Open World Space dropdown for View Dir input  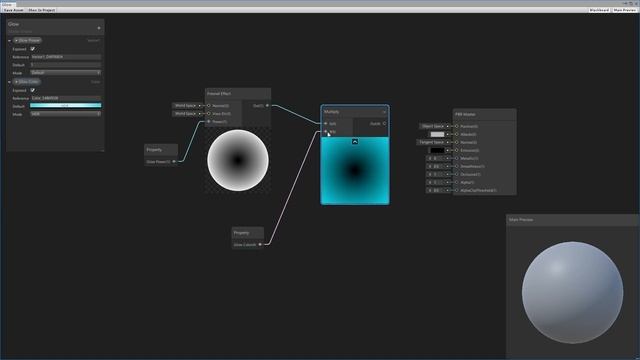point(187,113)
